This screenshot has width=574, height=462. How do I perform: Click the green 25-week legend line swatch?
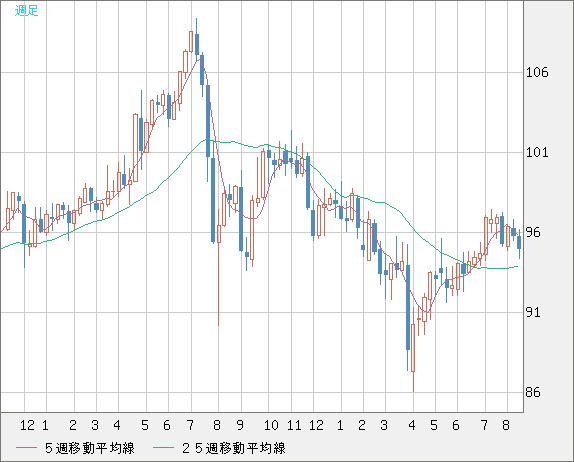pyautogui.click(x=163, y=448)
